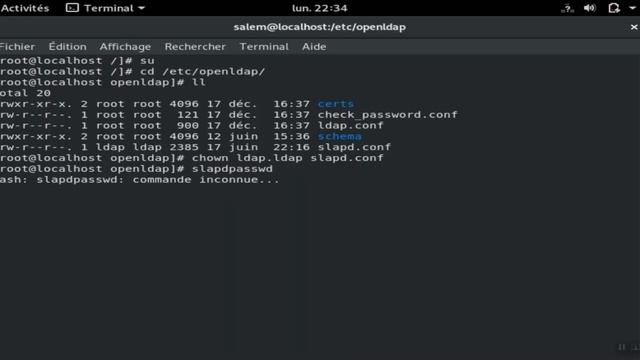This screenshot has width=640, height=360.
Task: Click the 'otal 20' line
Action: (25, 93)
